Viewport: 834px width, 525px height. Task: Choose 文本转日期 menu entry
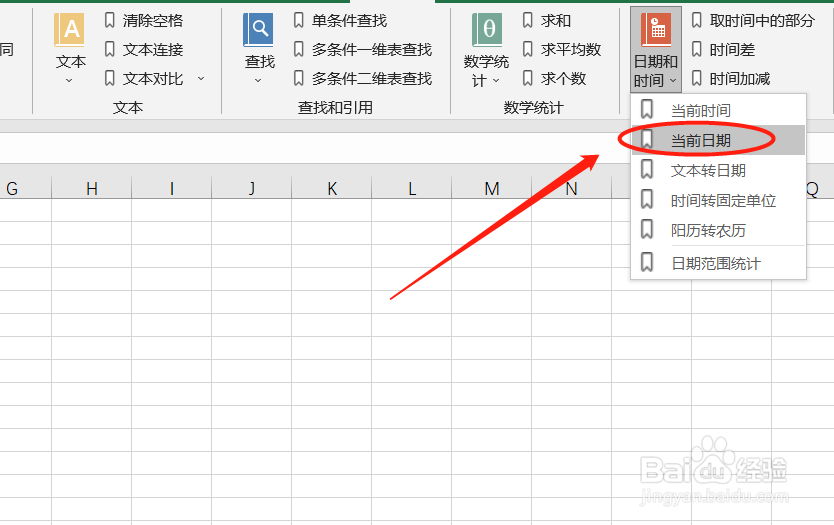[718, 171]
